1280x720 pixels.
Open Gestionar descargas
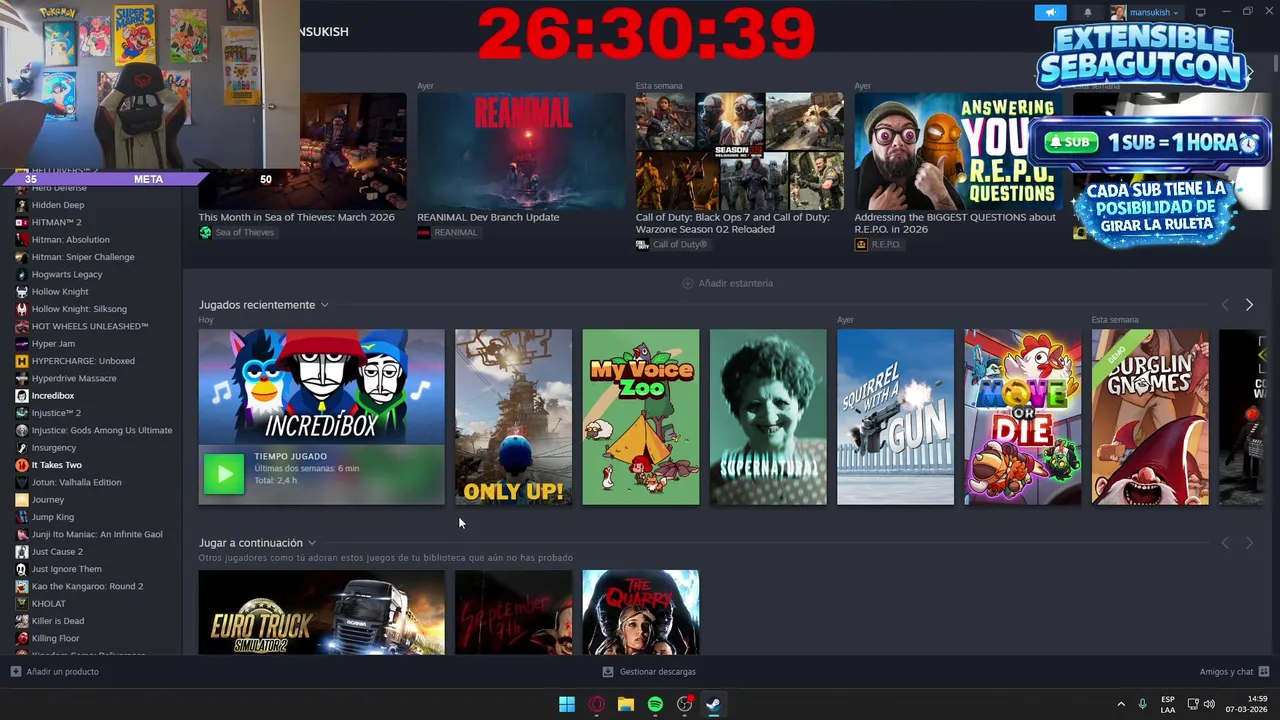coord(649,671)
